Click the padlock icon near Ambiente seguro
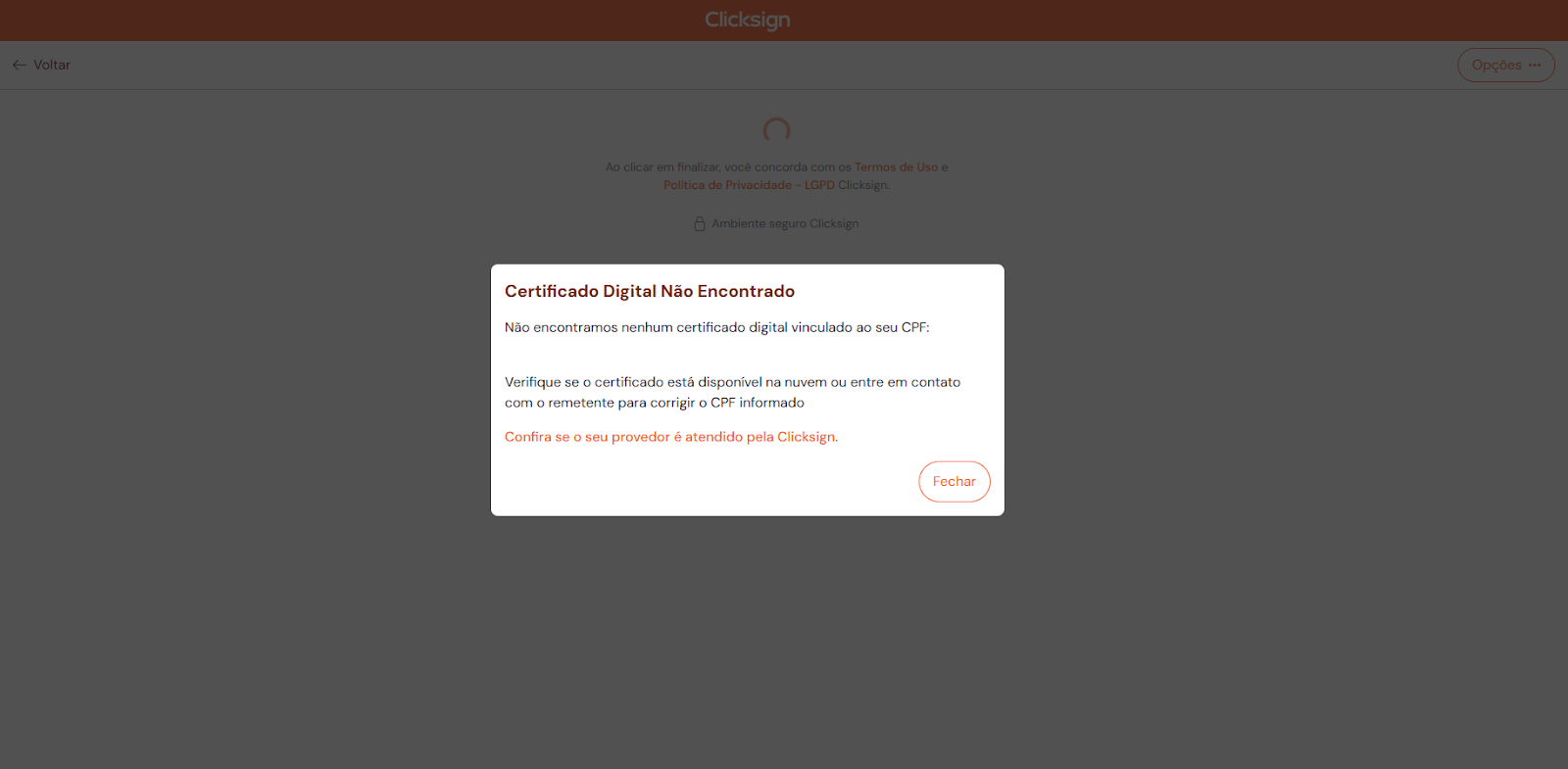 click(700, 224)
